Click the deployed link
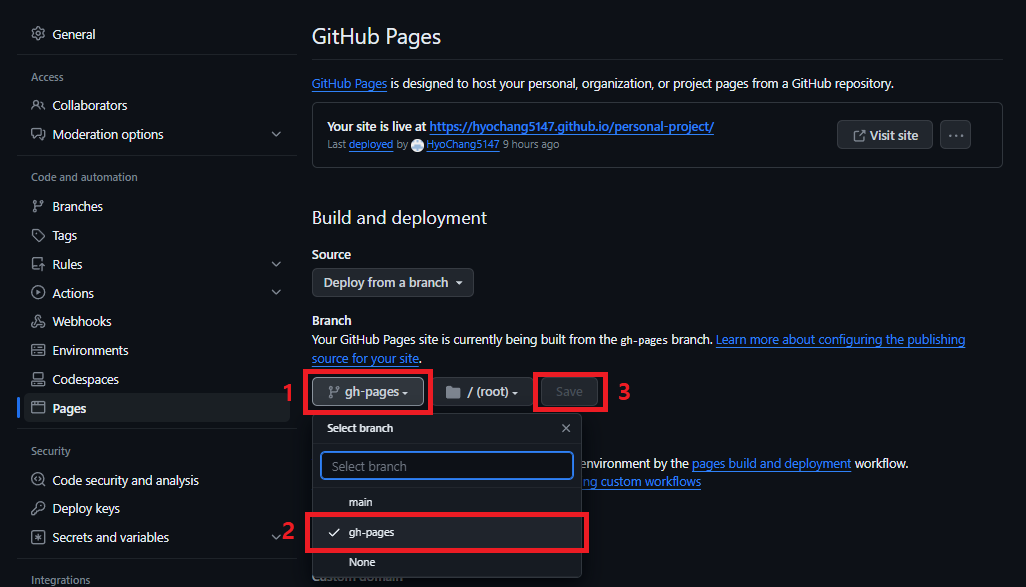The image size is (1026, 587). click(371, 144)
